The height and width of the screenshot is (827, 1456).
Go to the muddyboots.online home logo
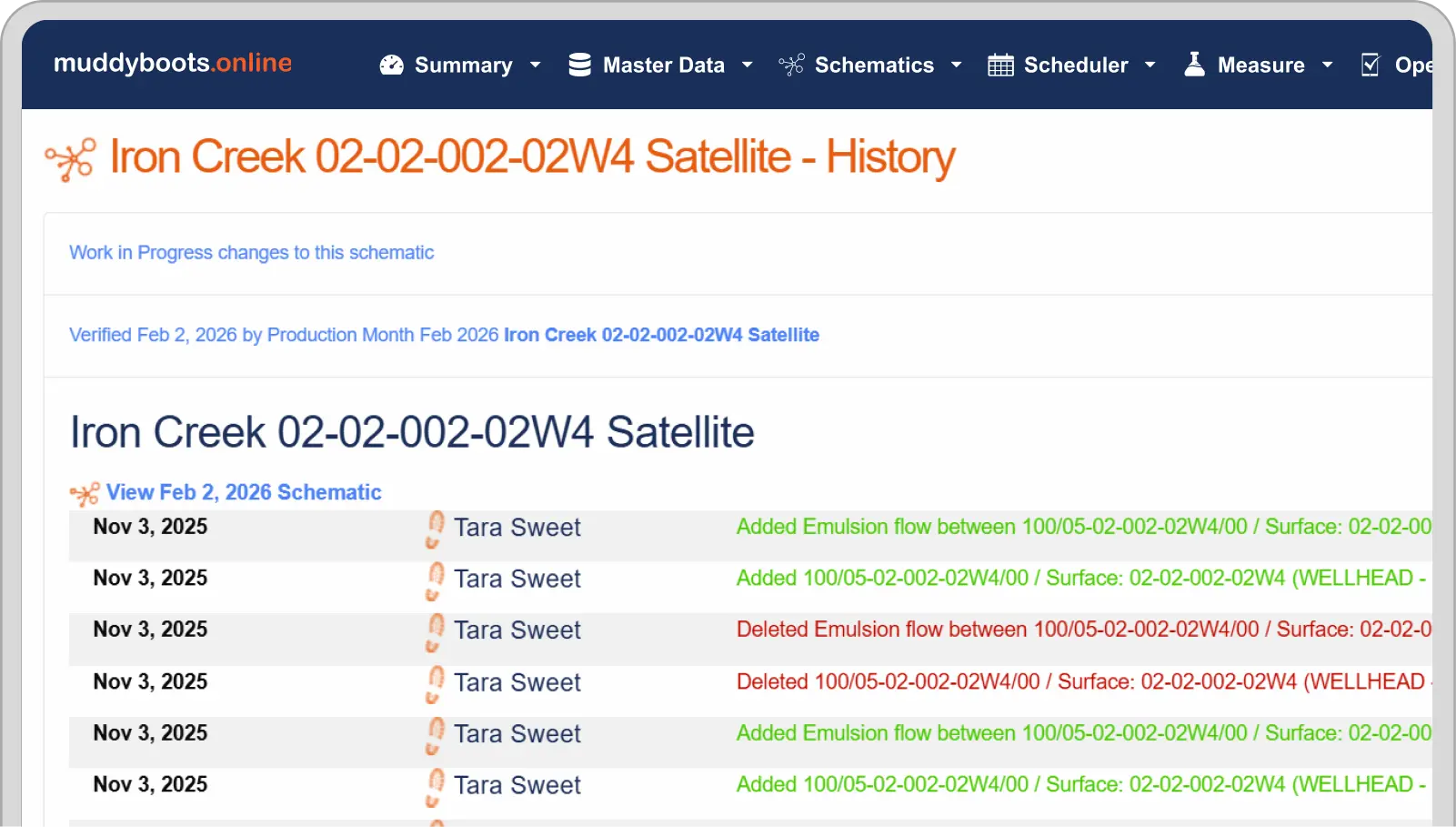pyautogui.click(x=173, y=63)
